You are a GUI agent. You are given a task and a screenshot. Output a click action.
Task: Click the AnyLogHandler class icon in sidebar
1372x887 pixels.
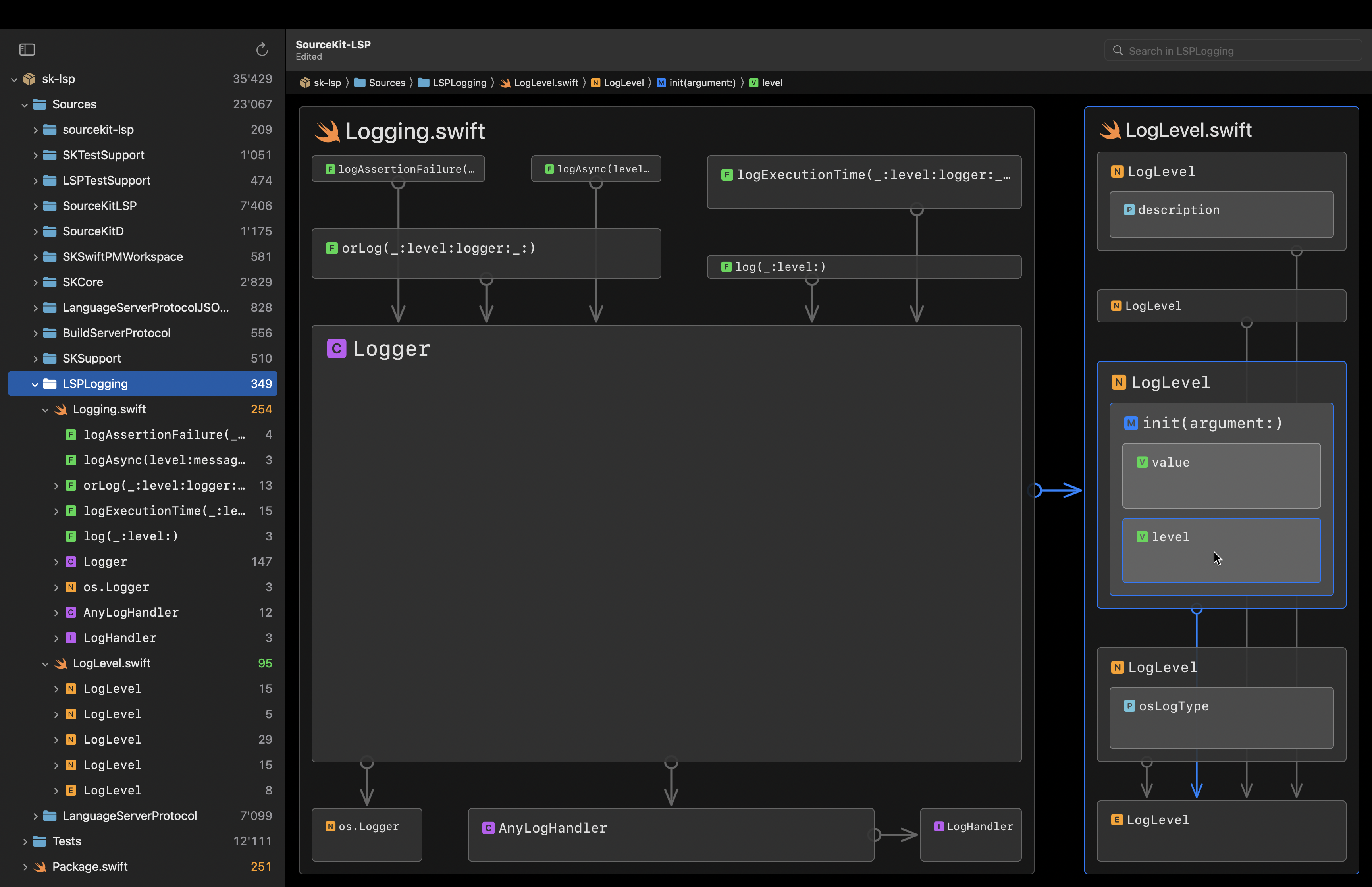(x=71, y=612)
